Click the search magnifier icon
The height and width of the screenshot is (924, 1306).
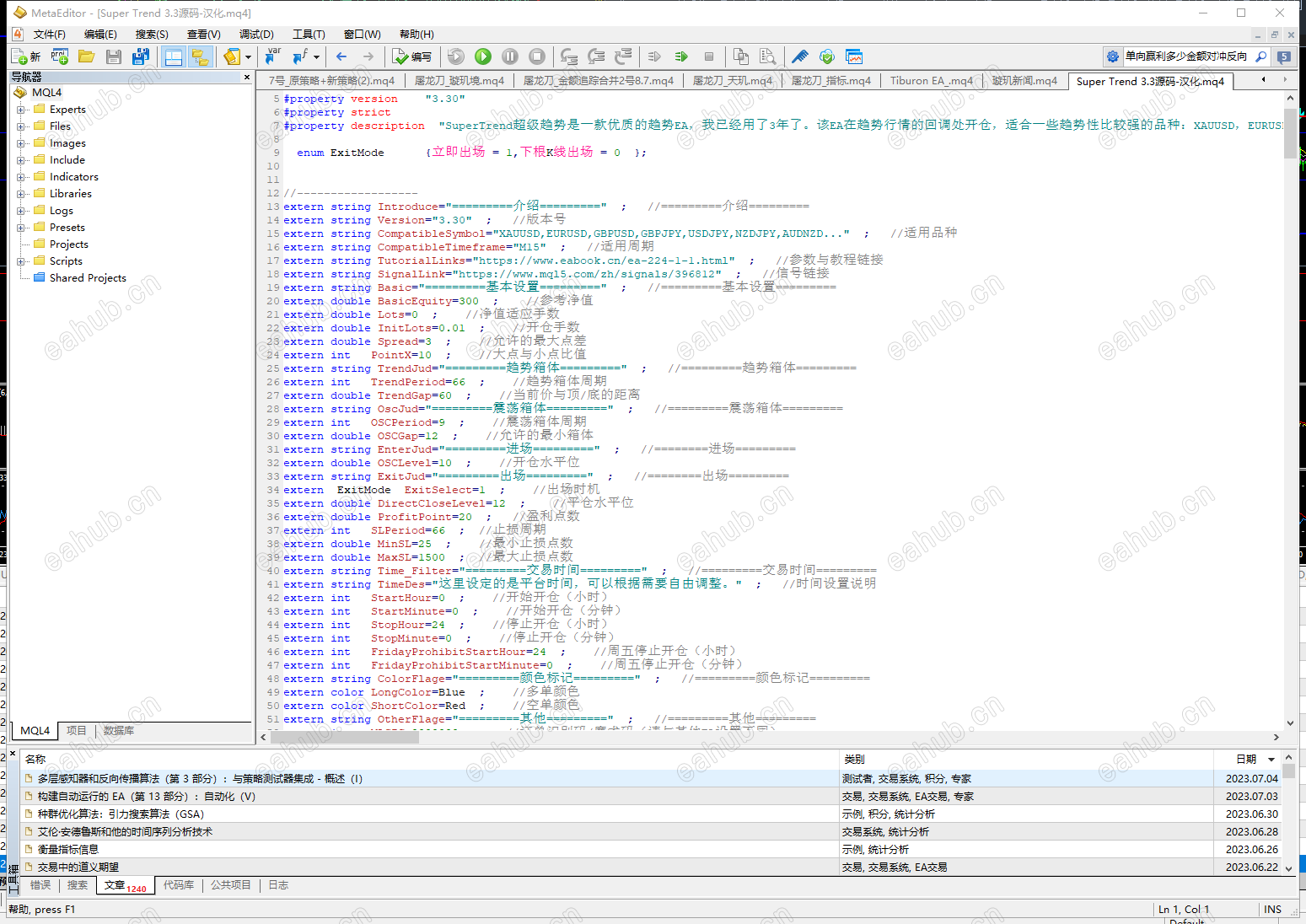pos(1261,56)
